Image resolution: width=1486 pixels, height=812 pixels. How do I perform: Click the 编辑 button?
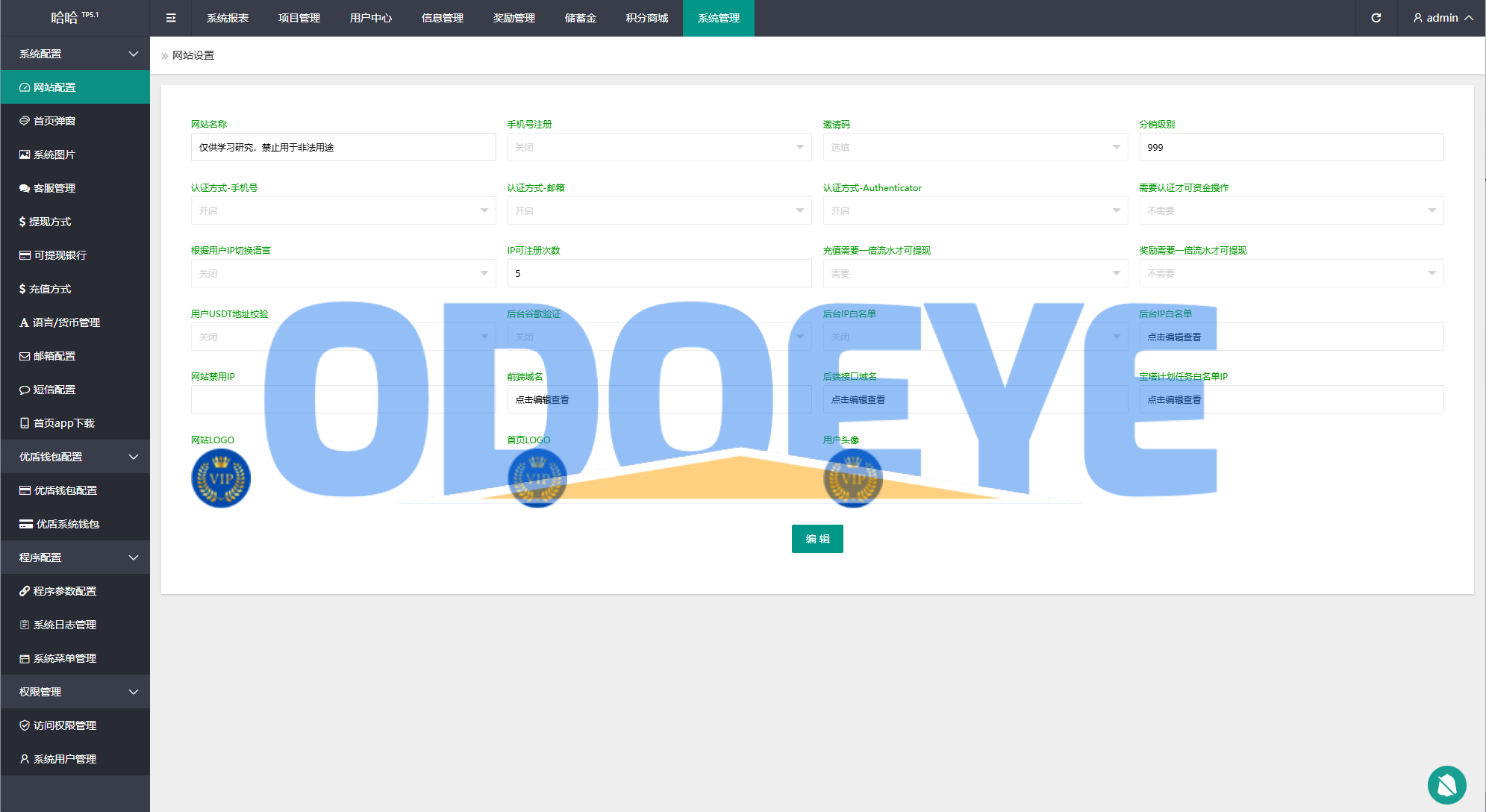click(x=817, y=539)
